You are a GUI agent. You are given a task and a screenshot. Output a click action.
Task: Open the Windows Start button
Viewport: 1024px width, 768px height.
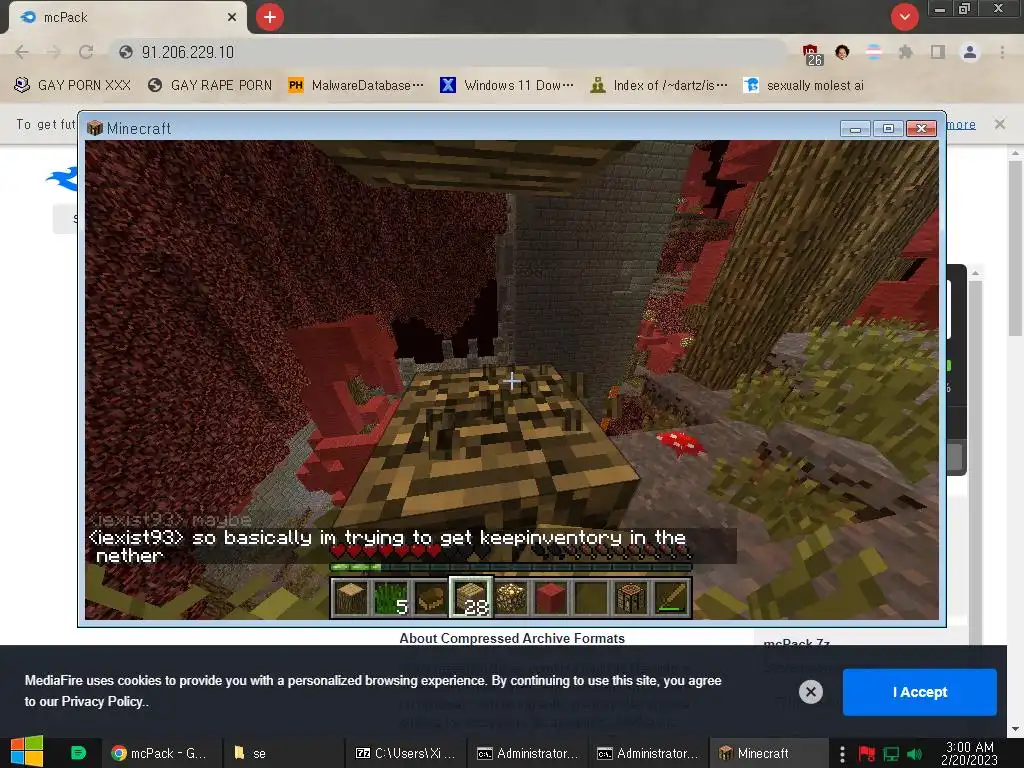27,752
